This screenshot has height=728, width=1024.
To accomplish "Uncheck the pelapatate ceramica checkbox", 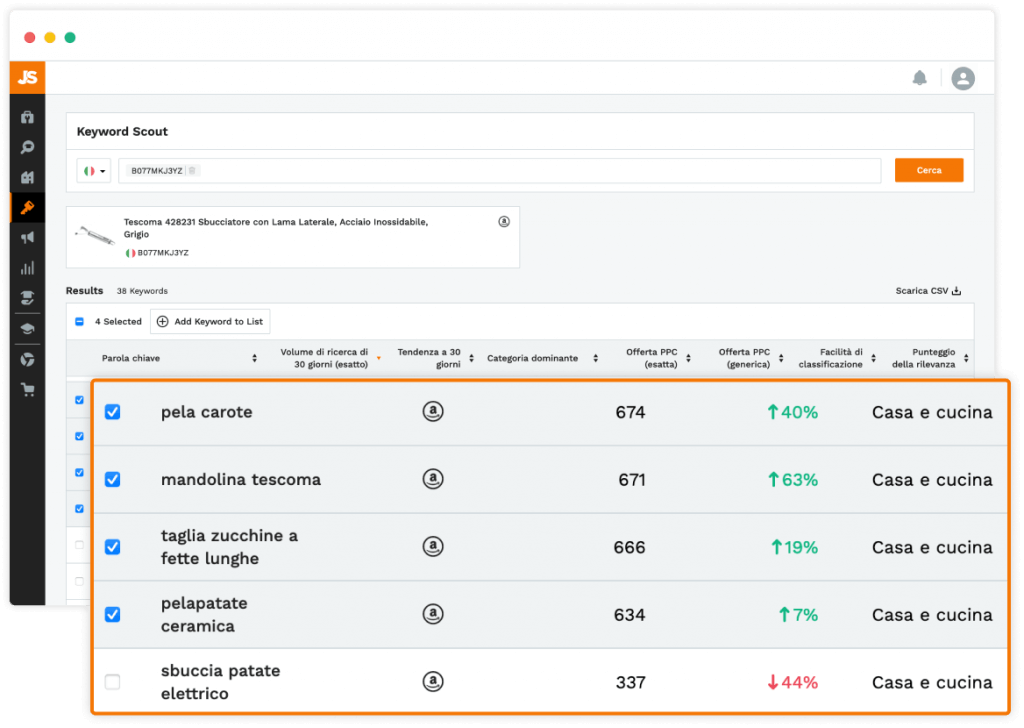I will 112,614.
